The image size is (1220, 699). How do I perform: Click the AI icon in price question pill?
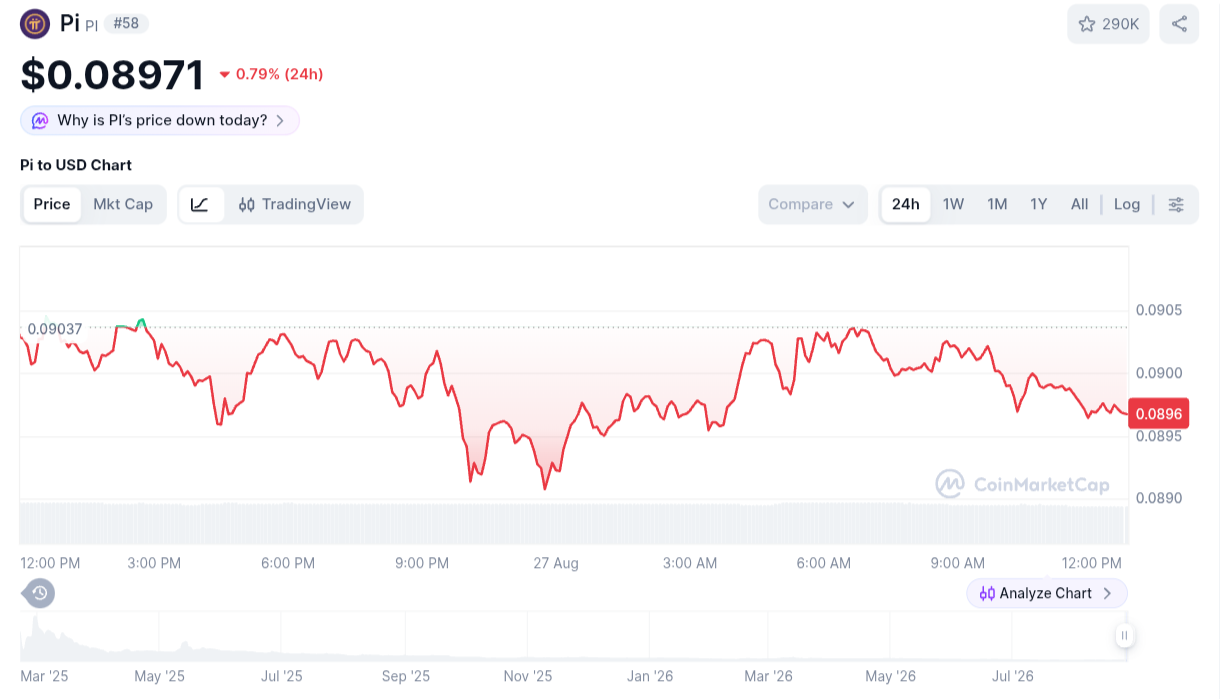[x=40, y=121]
